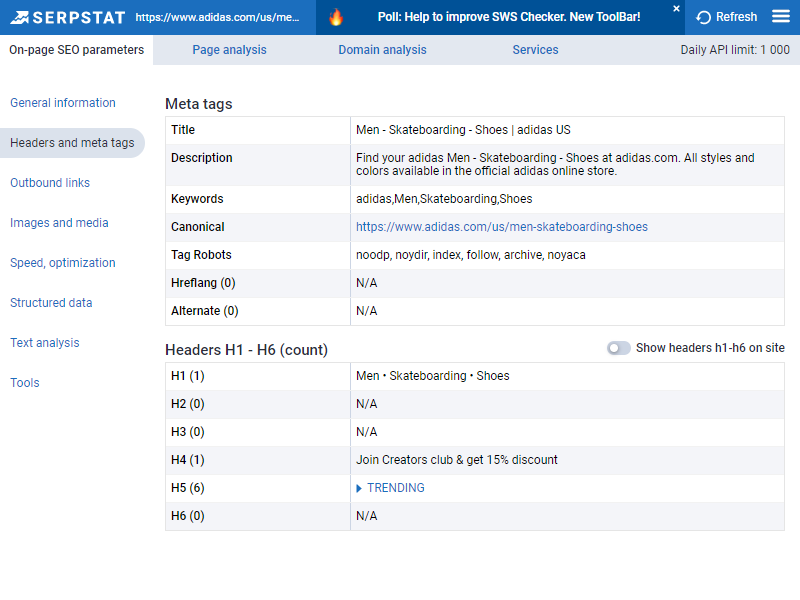Click the H1 value 'Men • Skateboarding • Shoes'
This screenshot has height=600, width=800.
point(433,376)
